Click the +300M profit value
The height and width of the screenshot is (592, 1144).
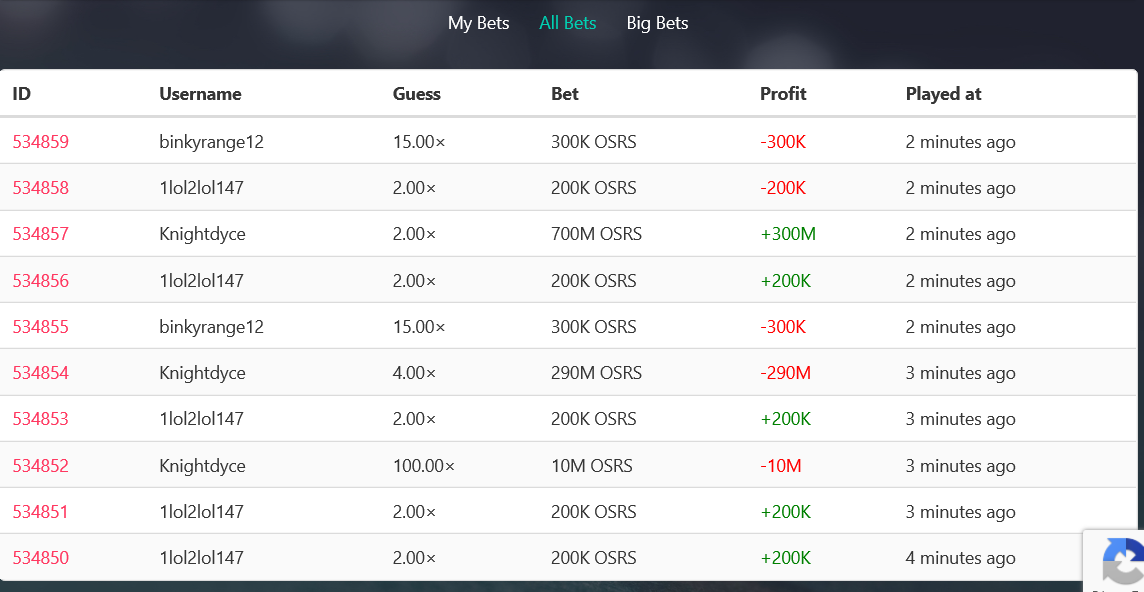point(788,234)
